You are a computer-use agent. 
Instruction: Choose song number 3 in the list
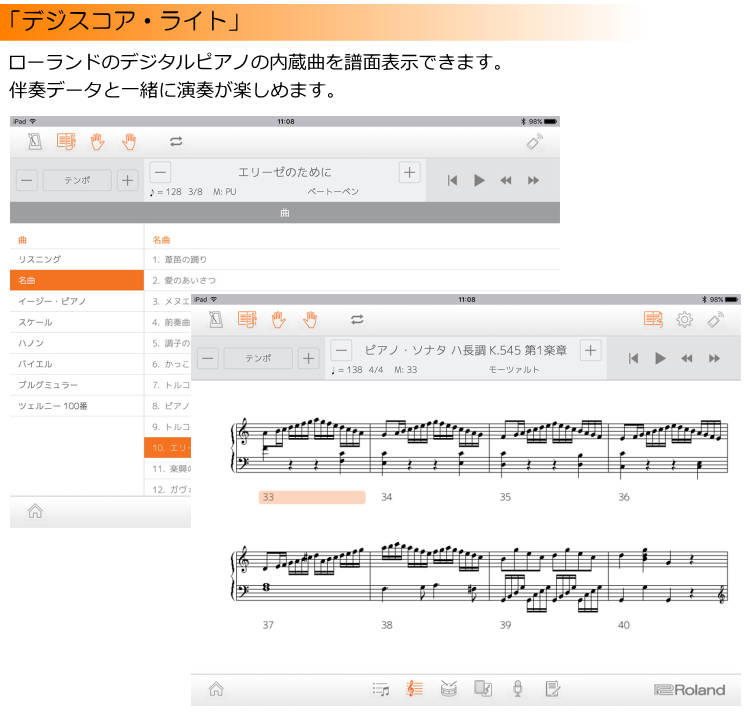point(168,301)
